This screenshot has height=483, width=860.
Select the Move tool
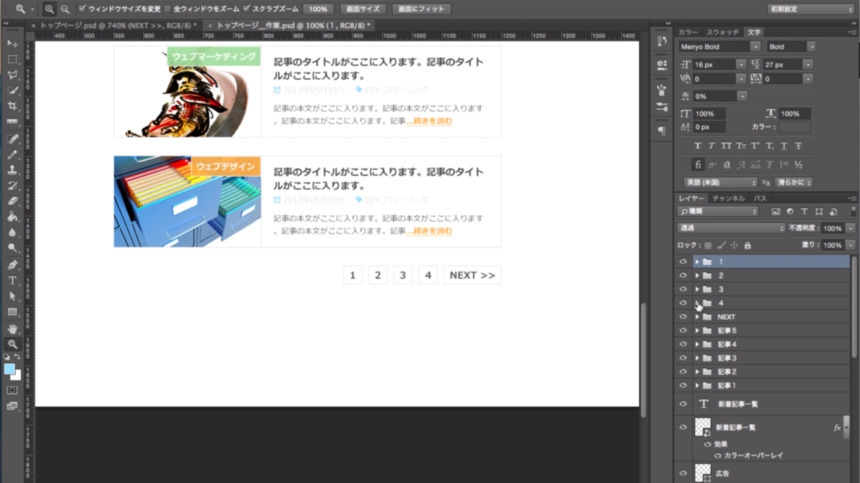(12, 43)
